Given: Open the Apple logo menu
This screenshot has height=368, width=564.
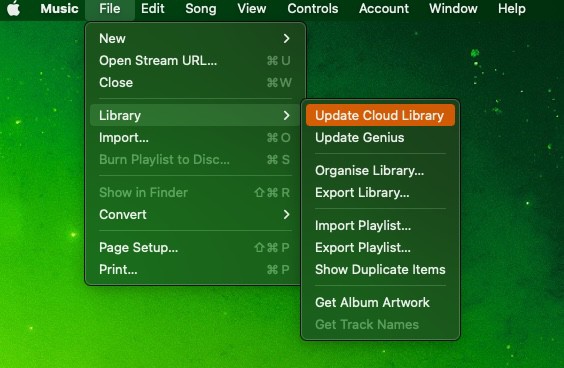Looking at the screenshot, I should tap(13, 8).
